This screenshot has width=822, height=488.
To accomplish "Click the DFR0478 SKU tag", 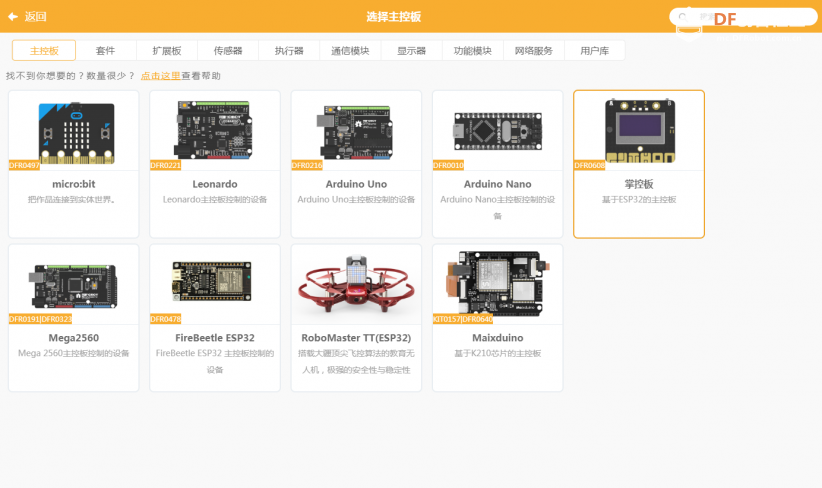I will click(166, 319).
